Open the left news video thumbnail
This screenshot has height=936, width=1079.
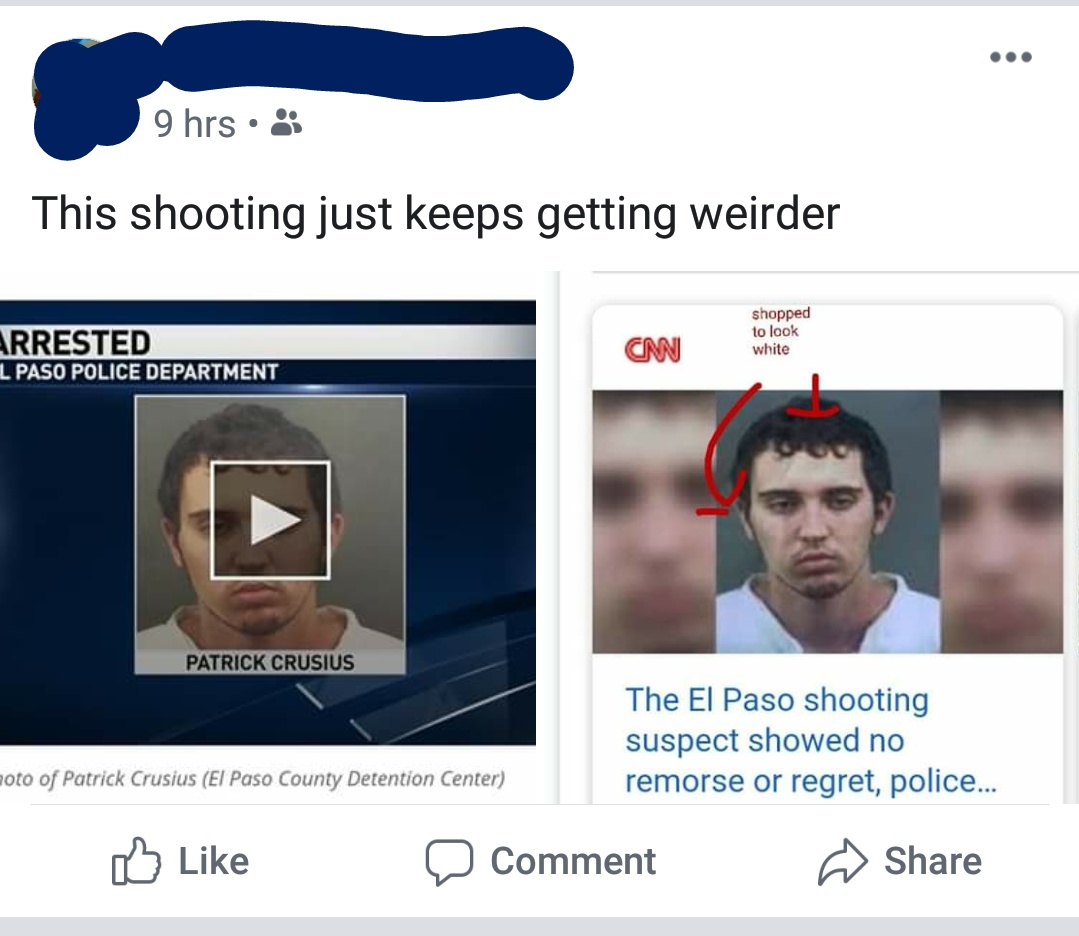267,522
